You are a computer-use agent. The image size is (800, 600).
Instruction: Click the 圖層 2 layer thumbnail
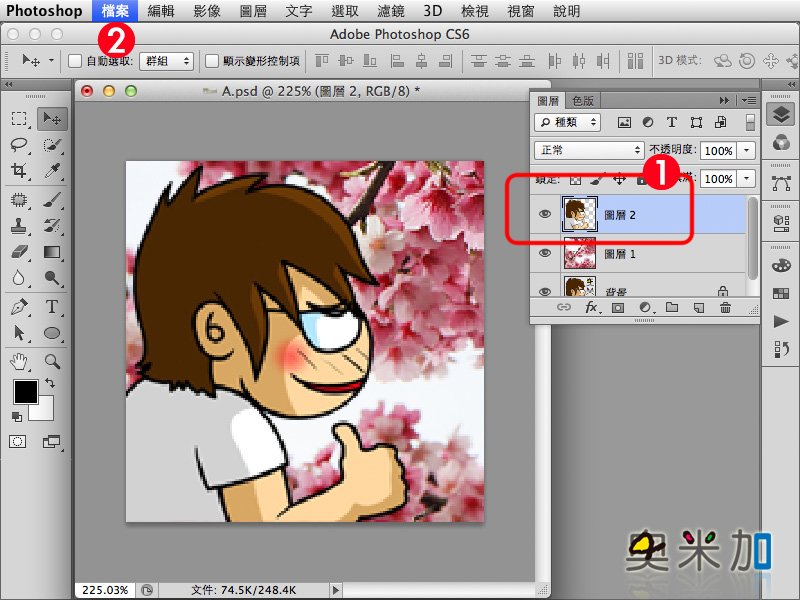[580, 214]
